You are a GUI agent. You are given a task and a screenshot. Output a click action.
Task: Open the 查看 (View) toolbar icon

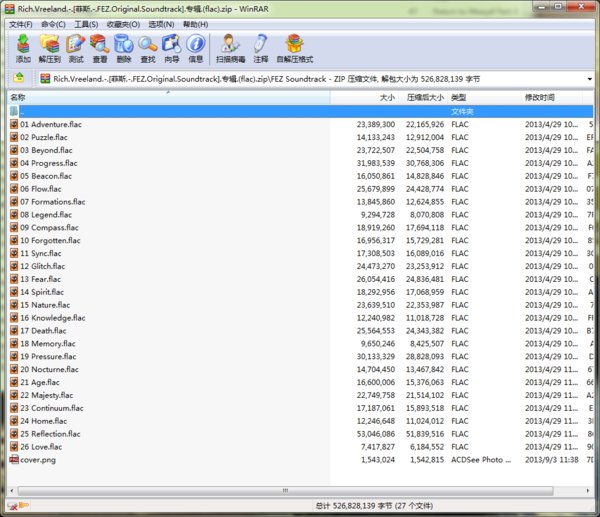[x=99, y=47]
